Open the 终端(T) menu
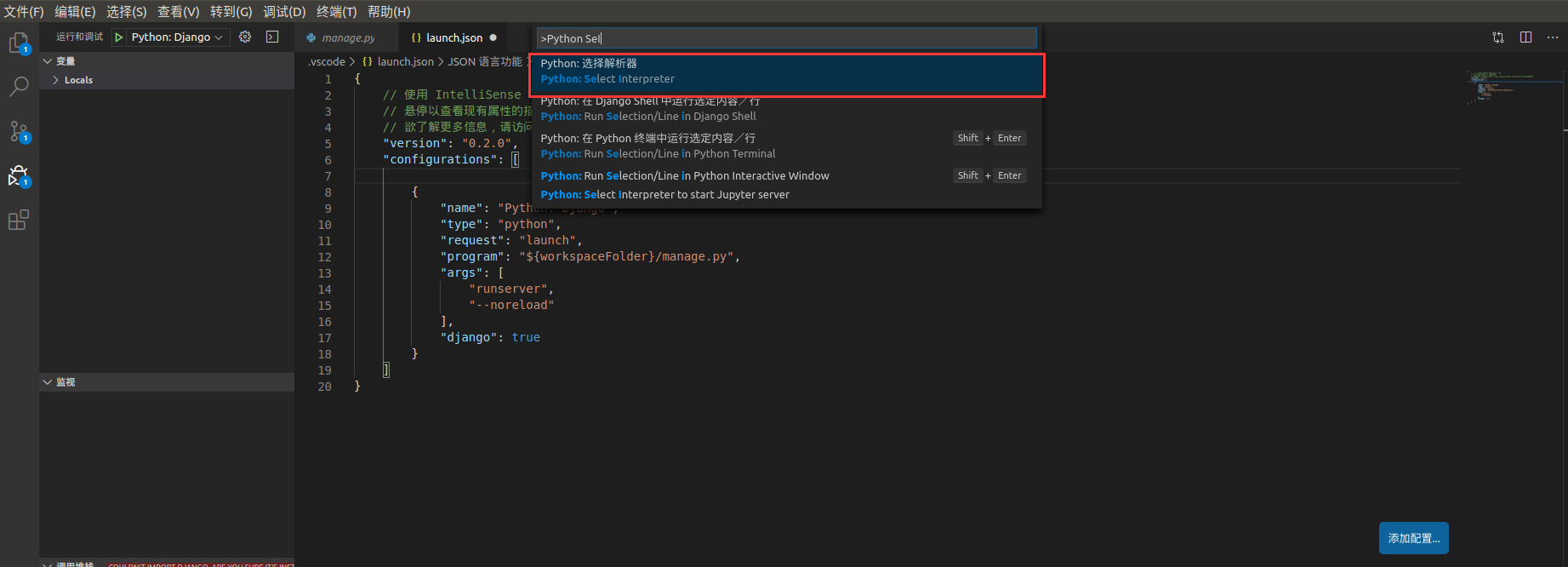The image size is (1568, 567). tap(337, 12)
